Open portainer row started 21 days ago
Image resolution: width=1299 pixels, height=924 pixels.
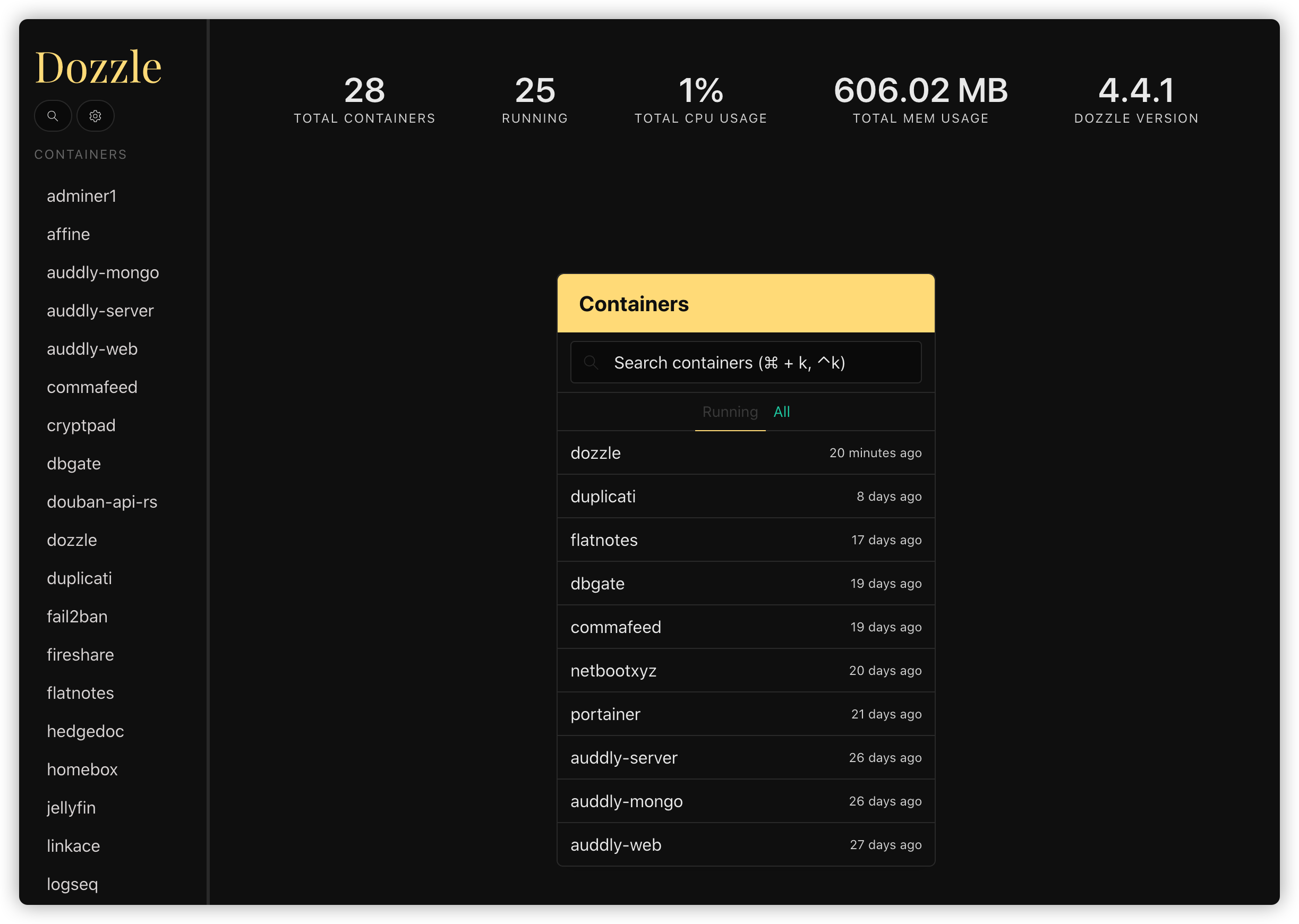point(746,714)
